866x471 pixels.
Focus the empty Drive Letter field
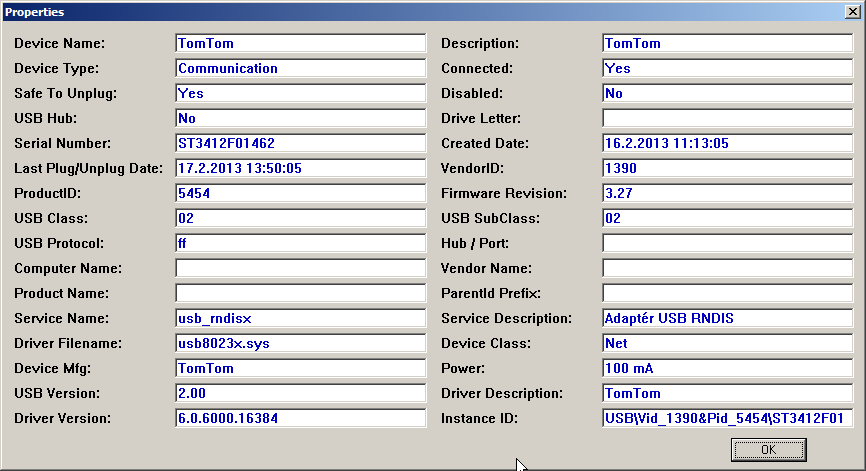tap(728, 119)
